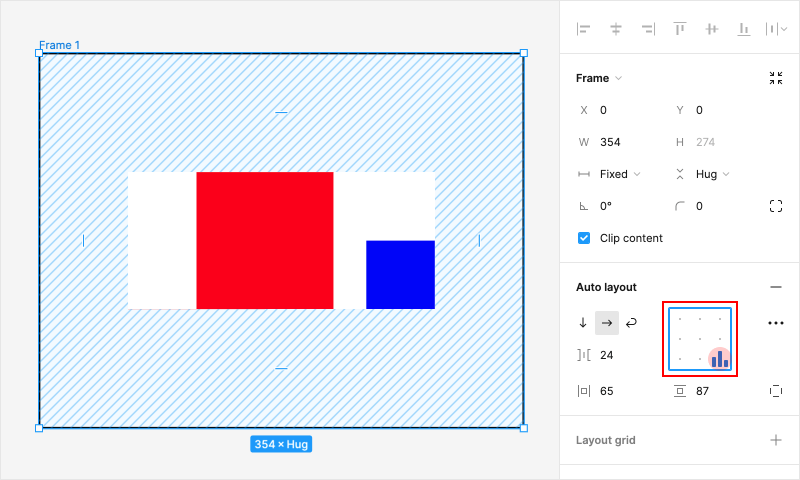Toggle the Clip content checkbox
This screenshot has width=800, height=480.
pos(584,238)
